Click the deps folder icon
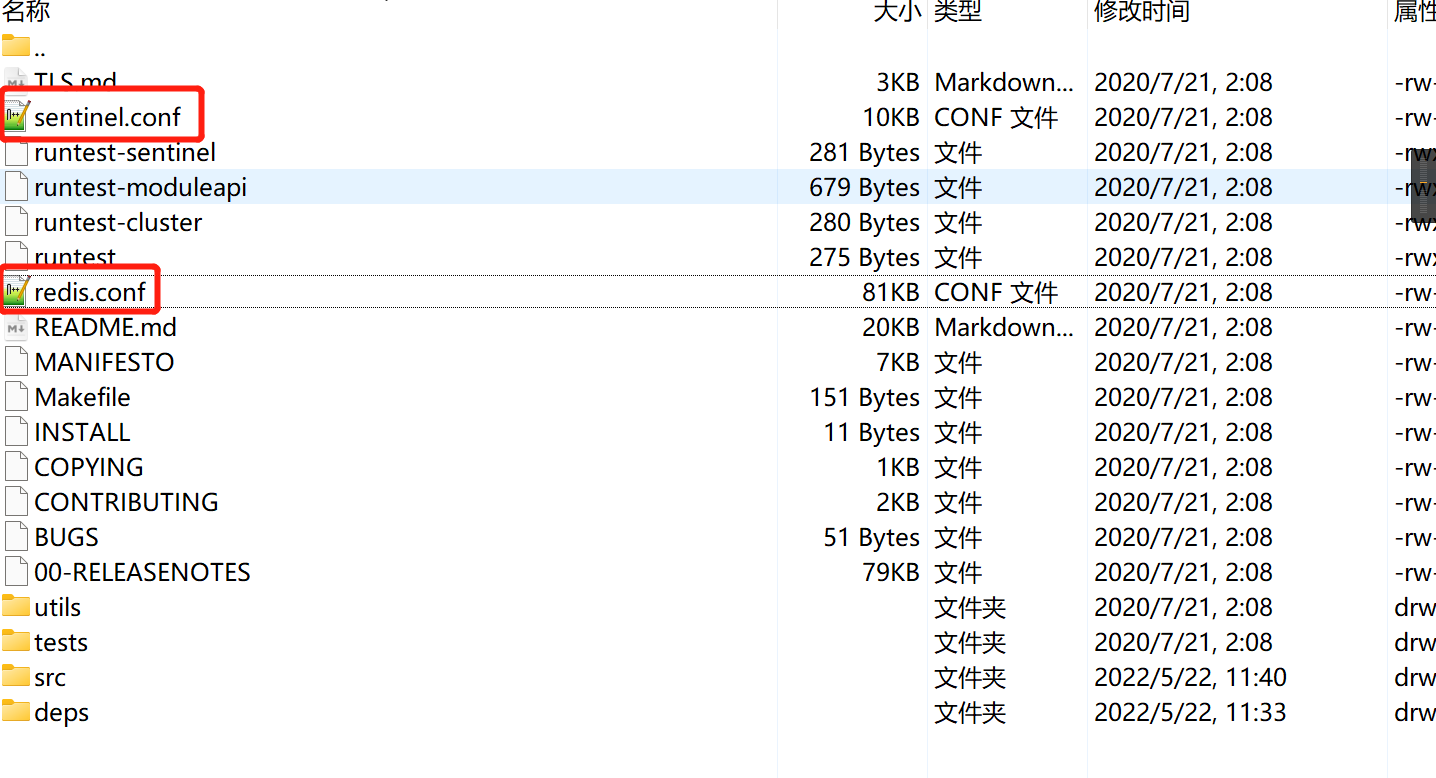 point(16,711)
